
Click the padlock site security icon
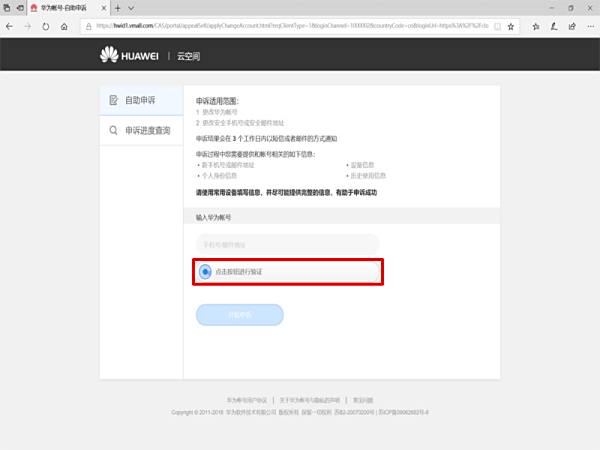tap(89, 26)
